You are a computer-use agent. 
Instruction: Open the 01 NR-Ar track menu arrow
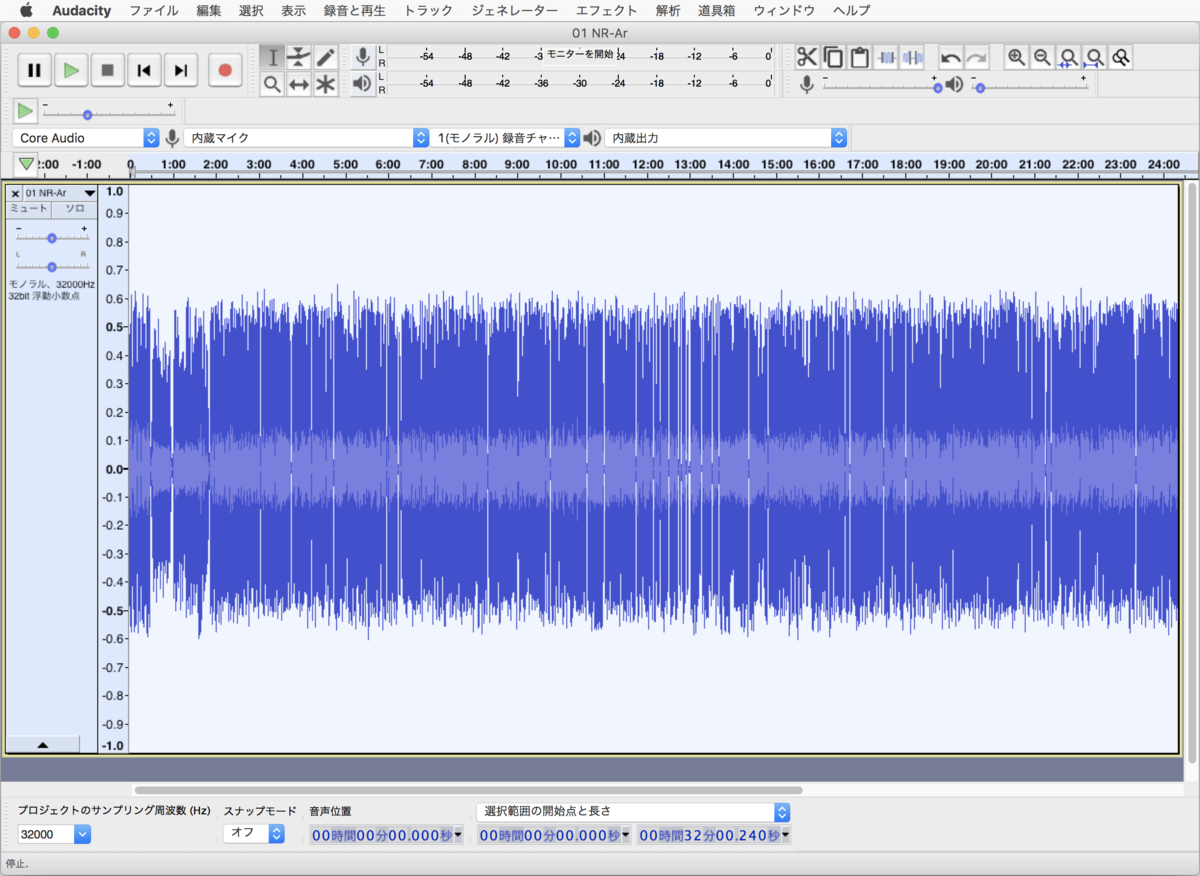[x=90, y=193]
